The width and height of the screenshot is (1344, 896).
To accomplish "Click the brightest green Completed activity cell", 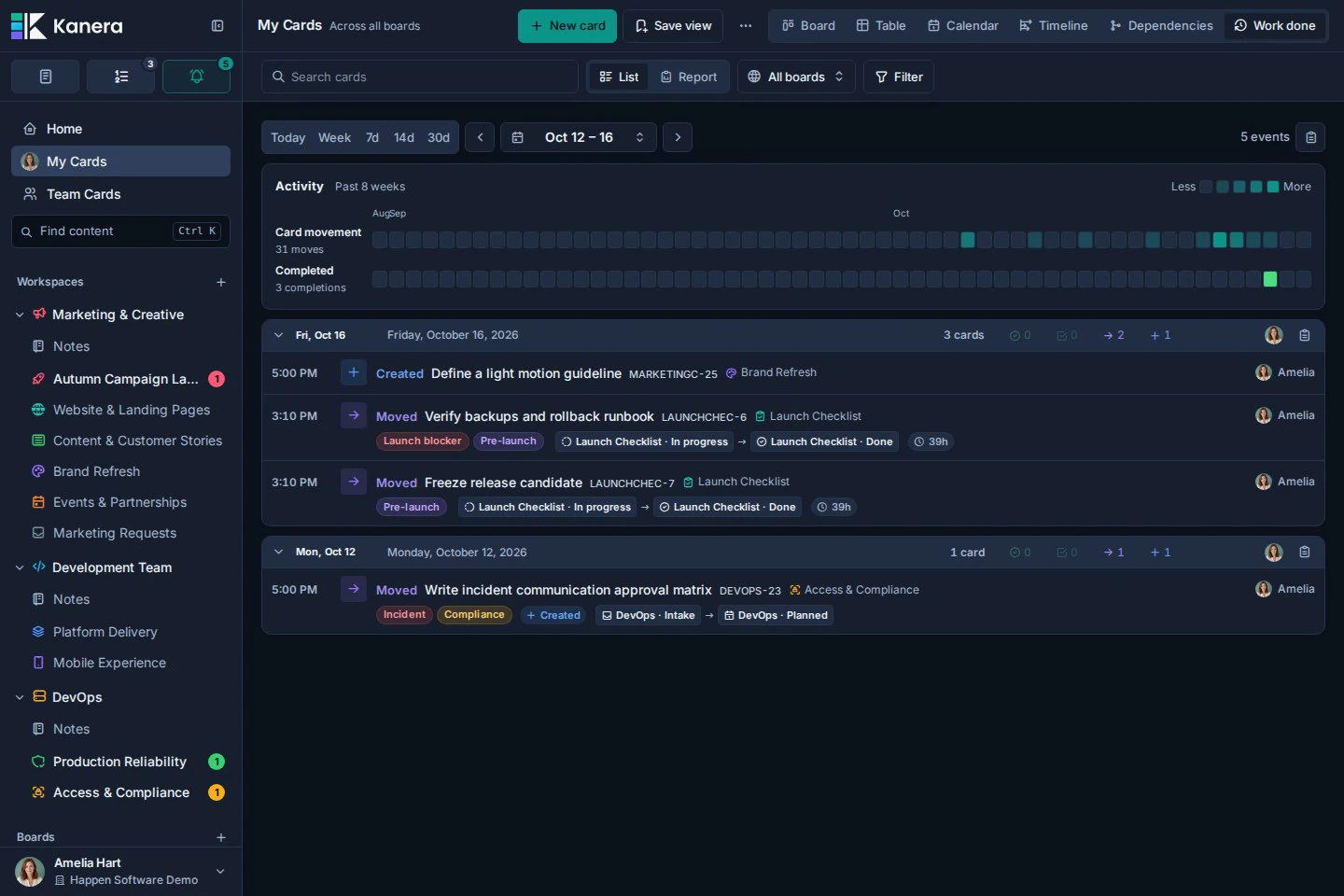I will [1270, 279].
